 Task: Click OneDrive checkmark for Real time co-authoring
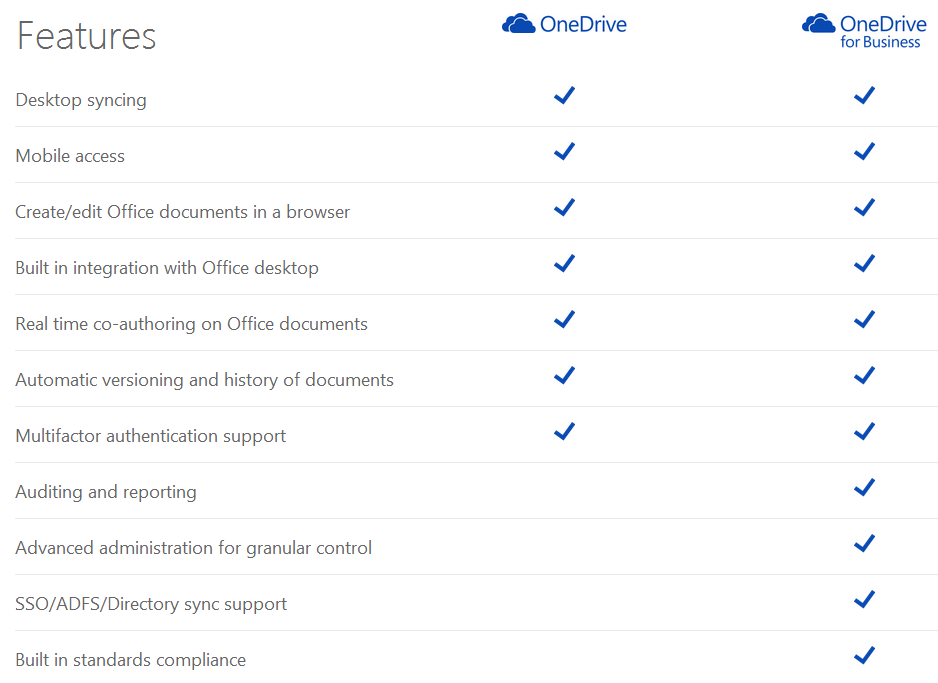click(x=564, y=319)
